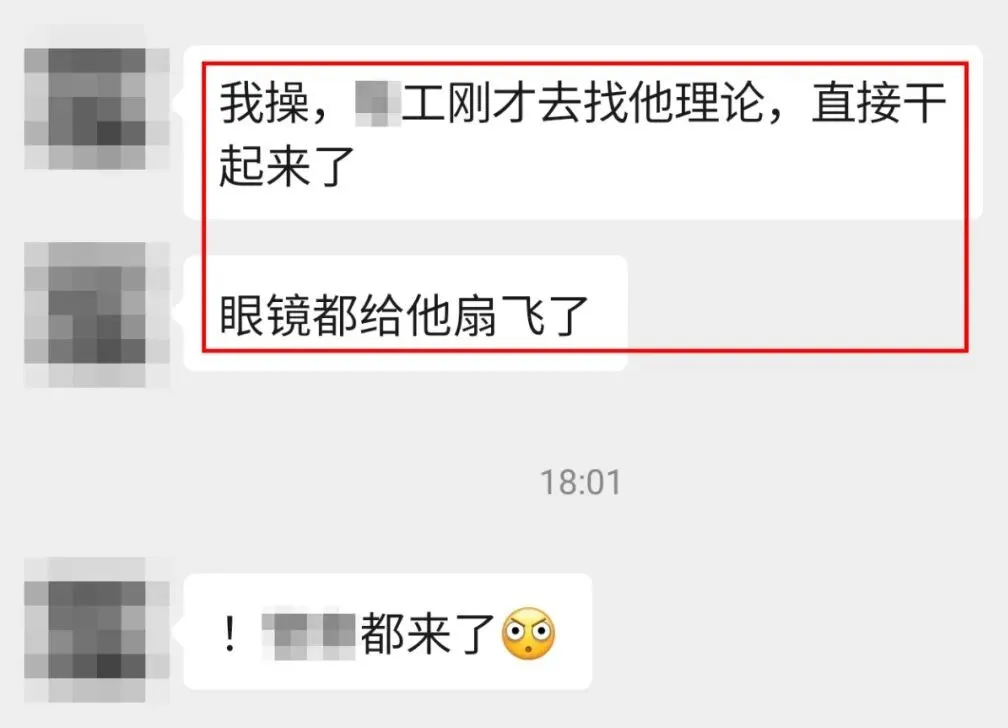Tap the avatar beside the 都来了 message
The width and height of the screenshot is (1008, 728).
96,630
